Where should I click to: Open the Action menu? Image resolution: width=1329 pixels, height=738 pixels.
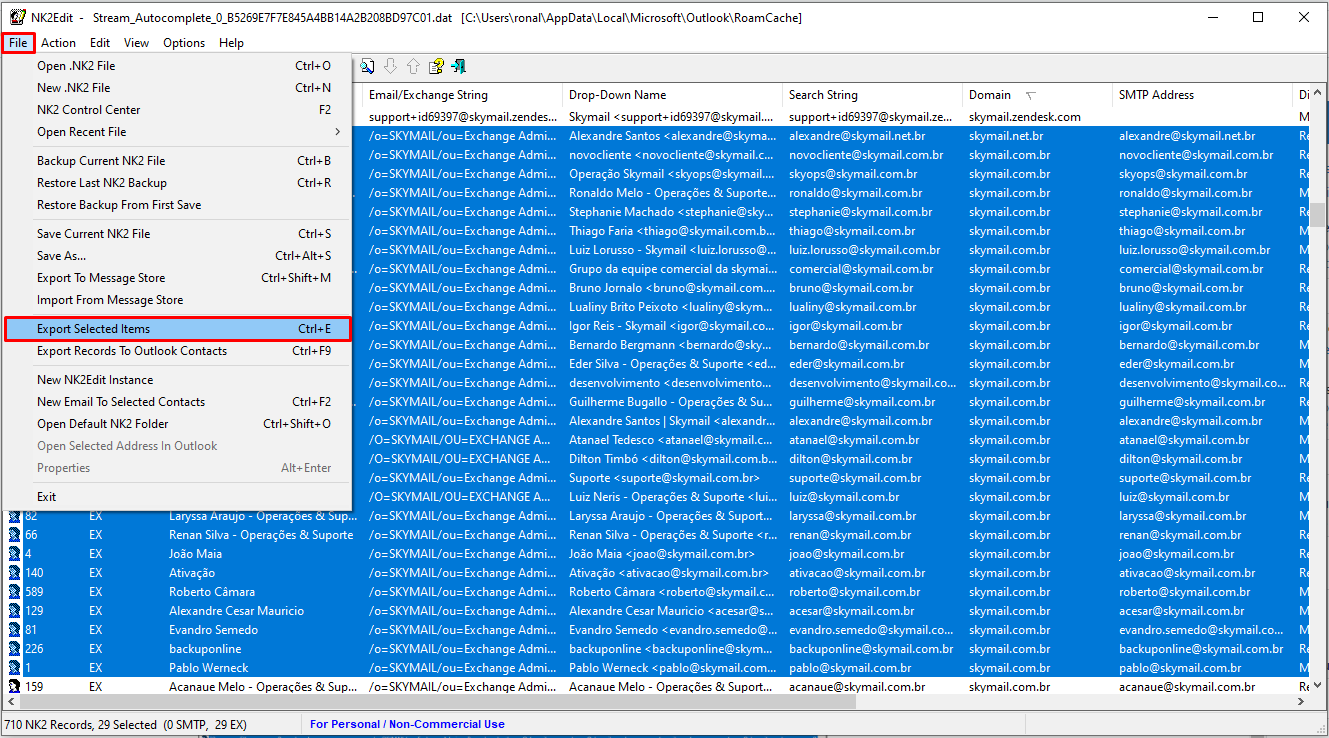coord(58,43)
